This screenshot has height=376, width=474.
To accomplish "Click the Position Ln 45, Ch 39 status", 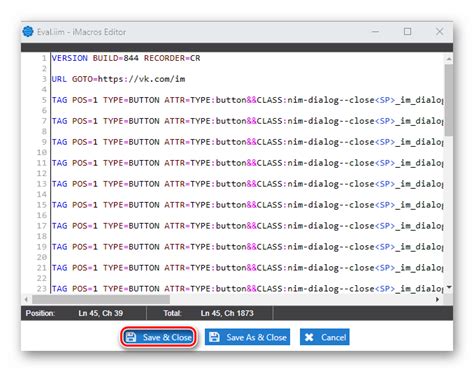I will (x=74, y=313).
